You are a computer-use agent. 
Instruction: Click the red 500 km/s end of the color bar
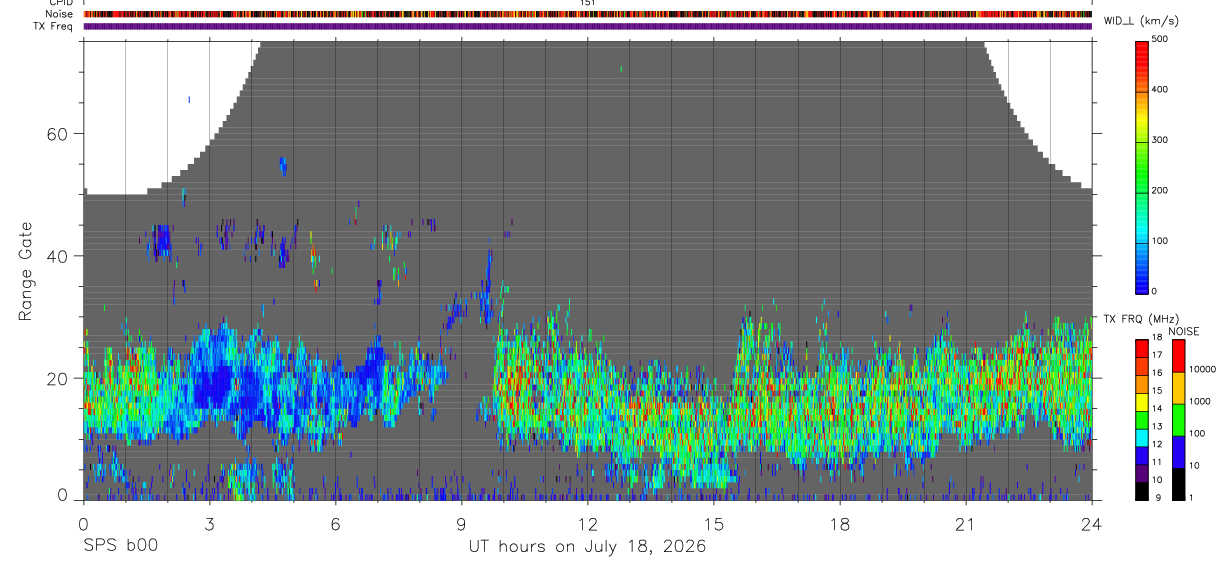tap(1143, 45)
